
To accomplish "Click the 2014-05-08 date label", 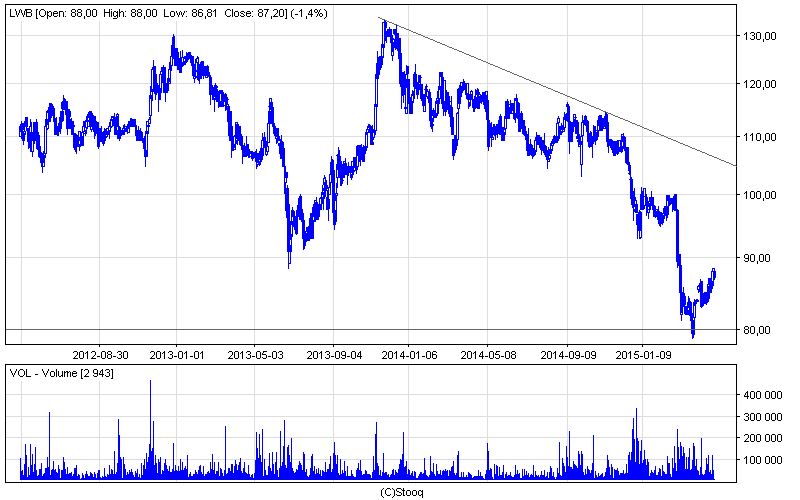I will tap(488, 355).
